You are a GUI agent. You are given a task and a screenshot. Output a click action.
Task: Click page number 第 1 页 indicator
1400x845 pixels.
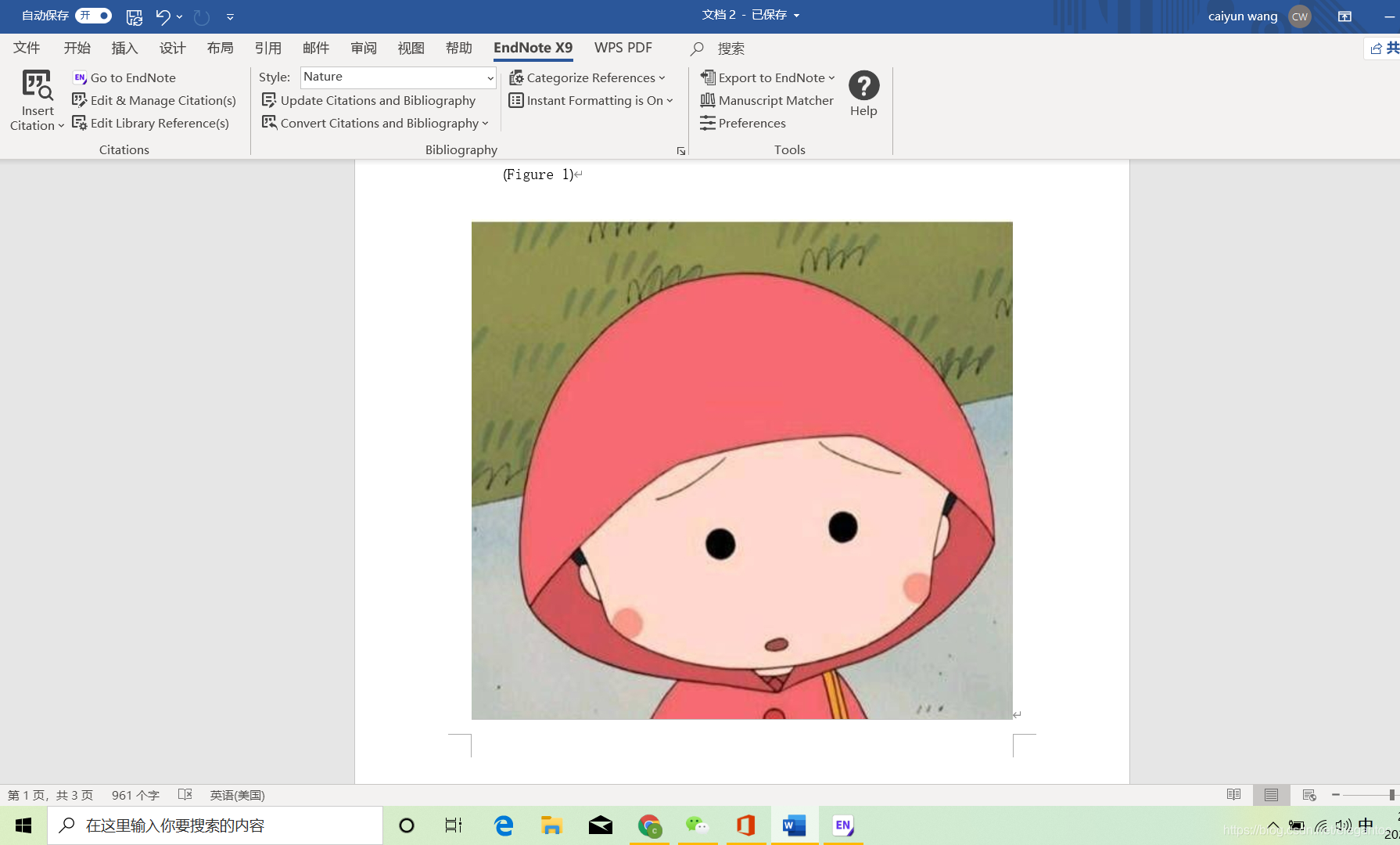coord(50,795)
